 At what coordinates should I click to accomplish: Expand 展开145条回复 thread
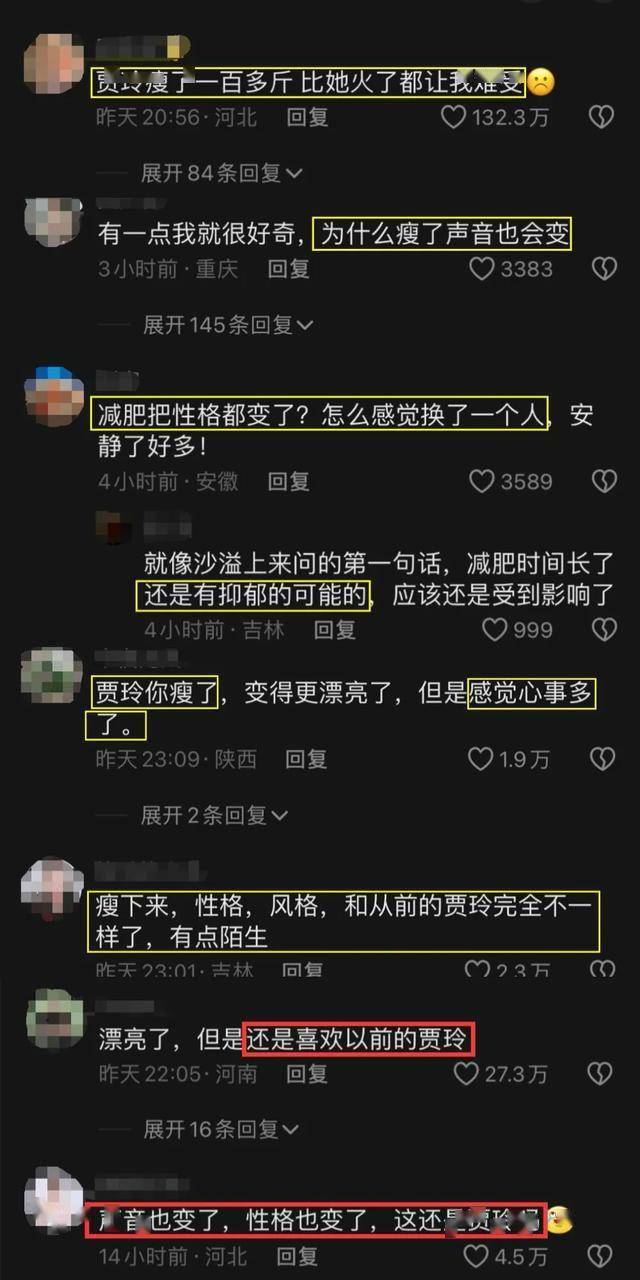pyautogui.click(x=228, y=324)
